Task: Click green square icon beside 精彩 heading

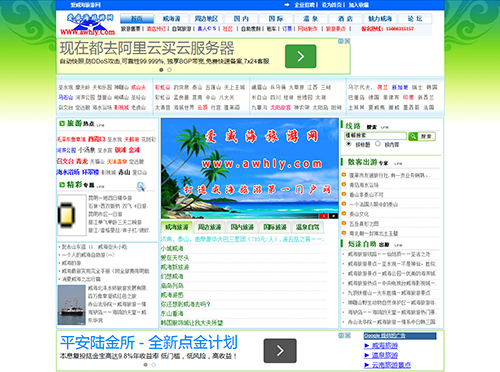Action: pyautogui.click(x=62, y=185)
